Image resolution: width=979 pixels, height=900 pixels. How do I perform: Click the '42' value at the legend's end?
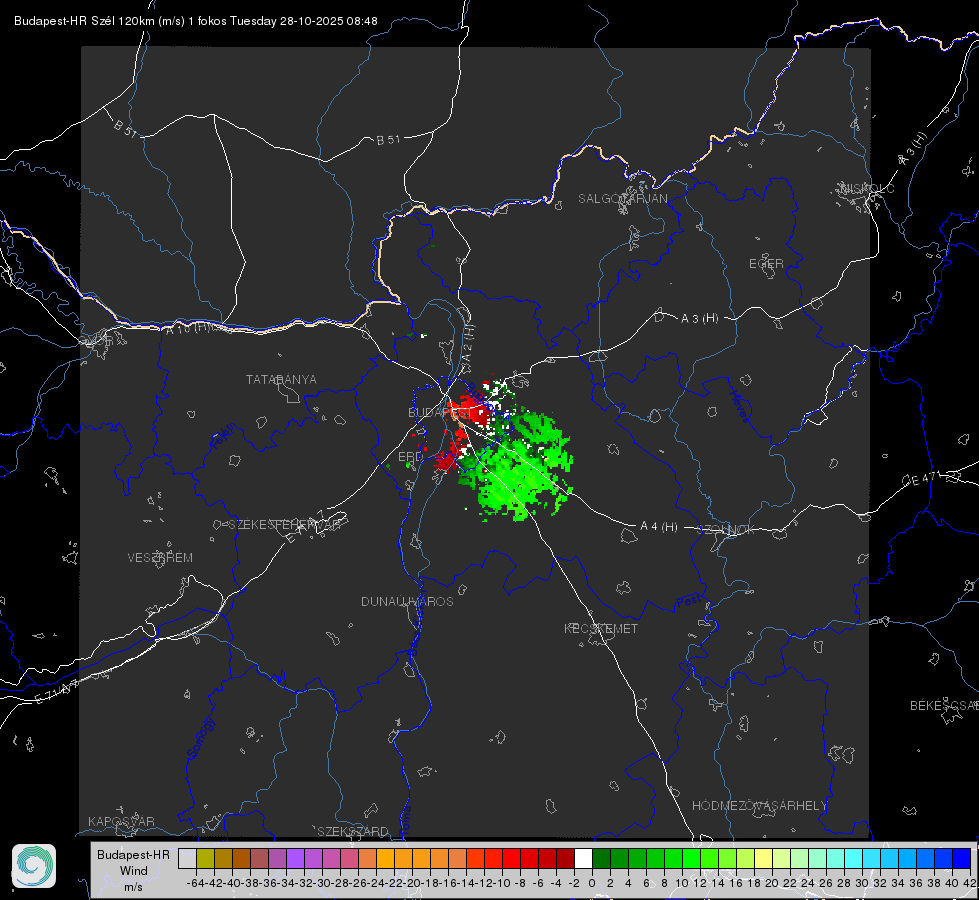coord(969,883)
